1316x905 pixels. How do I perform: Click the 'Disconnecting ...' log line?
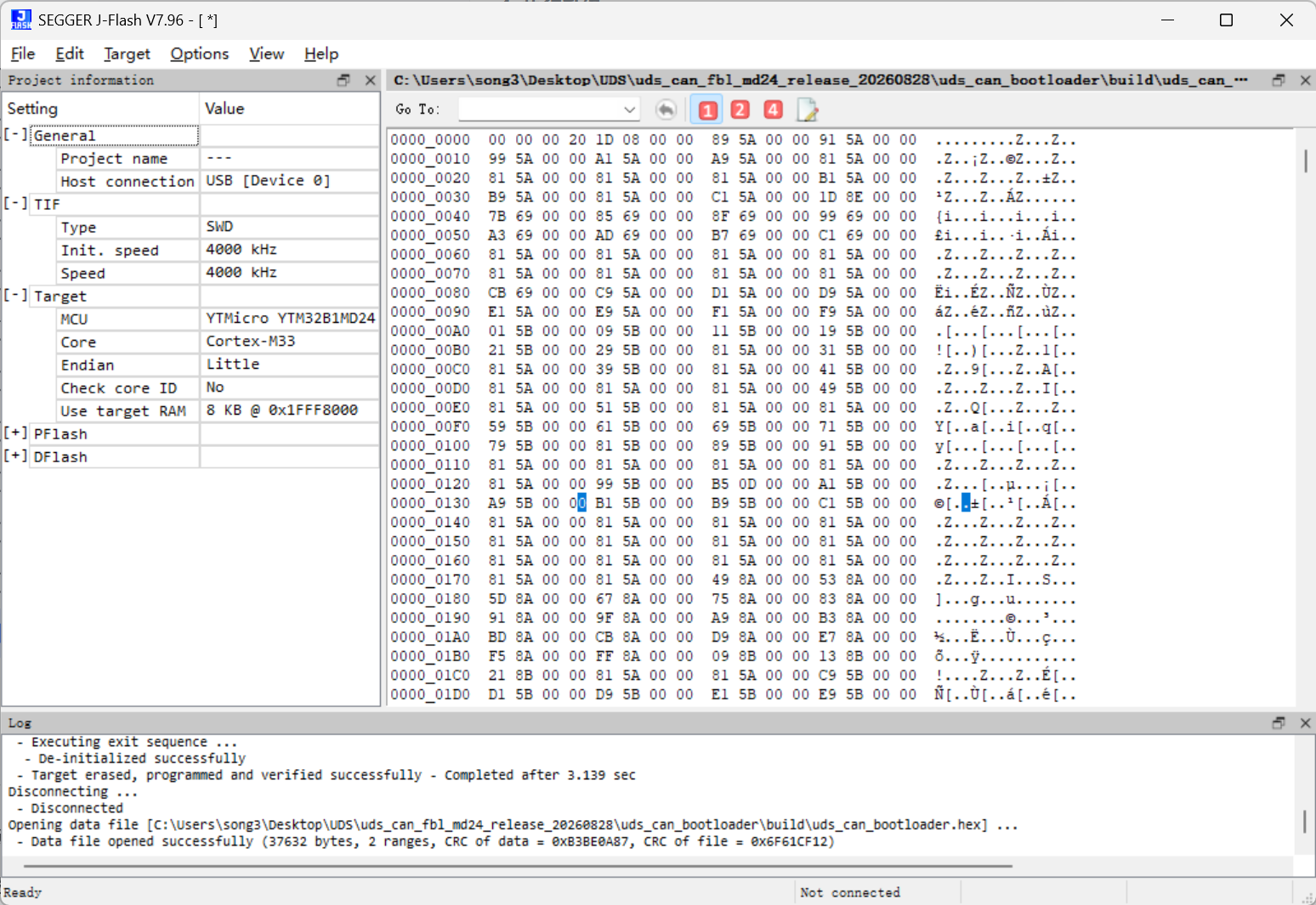coord(73,791)
